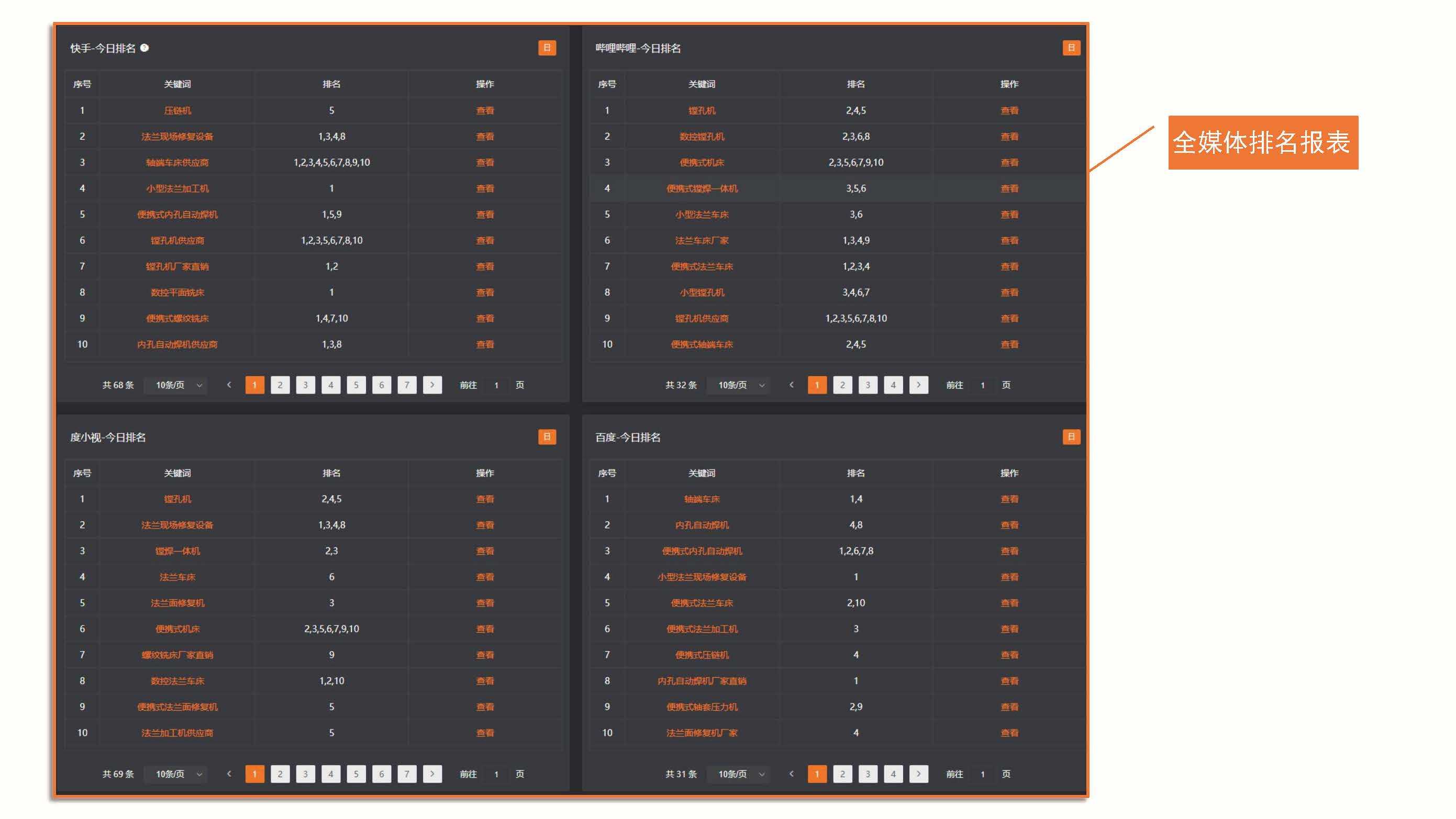Select page 3 in 哔哩哔哩 pagination
Viewport: 1456px width, 819px height.
pyautogui.click(x=868, y=385)
